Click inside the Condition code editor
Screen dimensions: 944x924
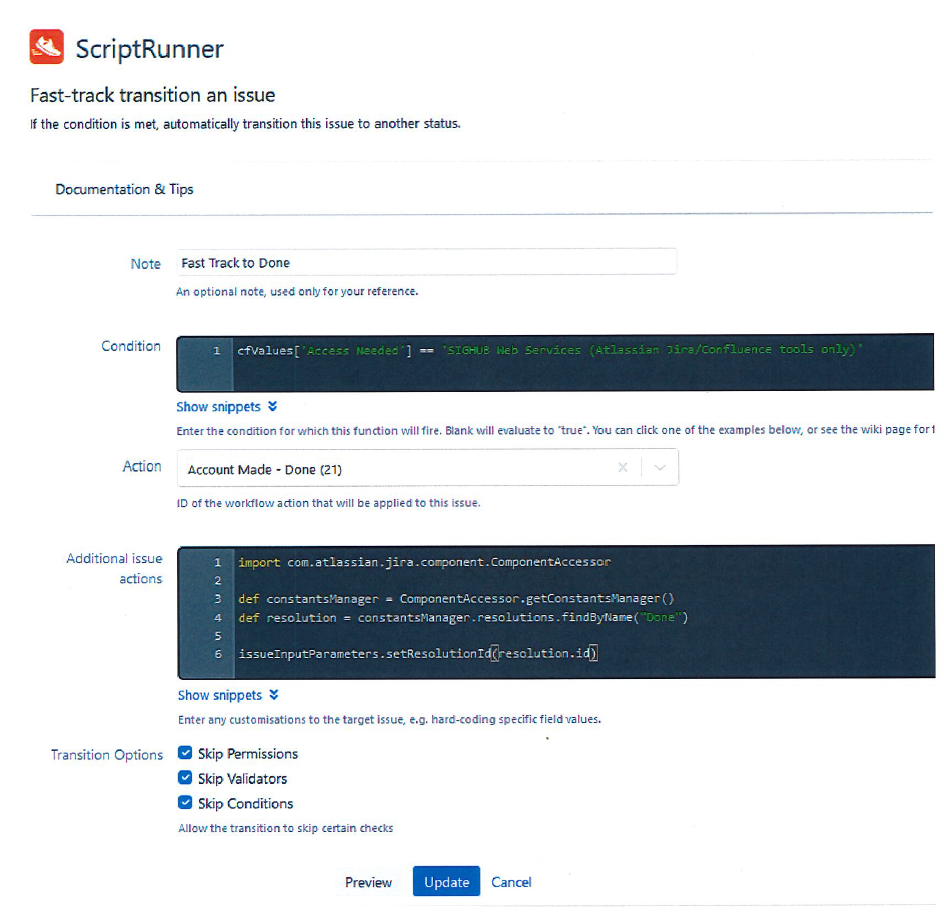(x=555, y=363)
